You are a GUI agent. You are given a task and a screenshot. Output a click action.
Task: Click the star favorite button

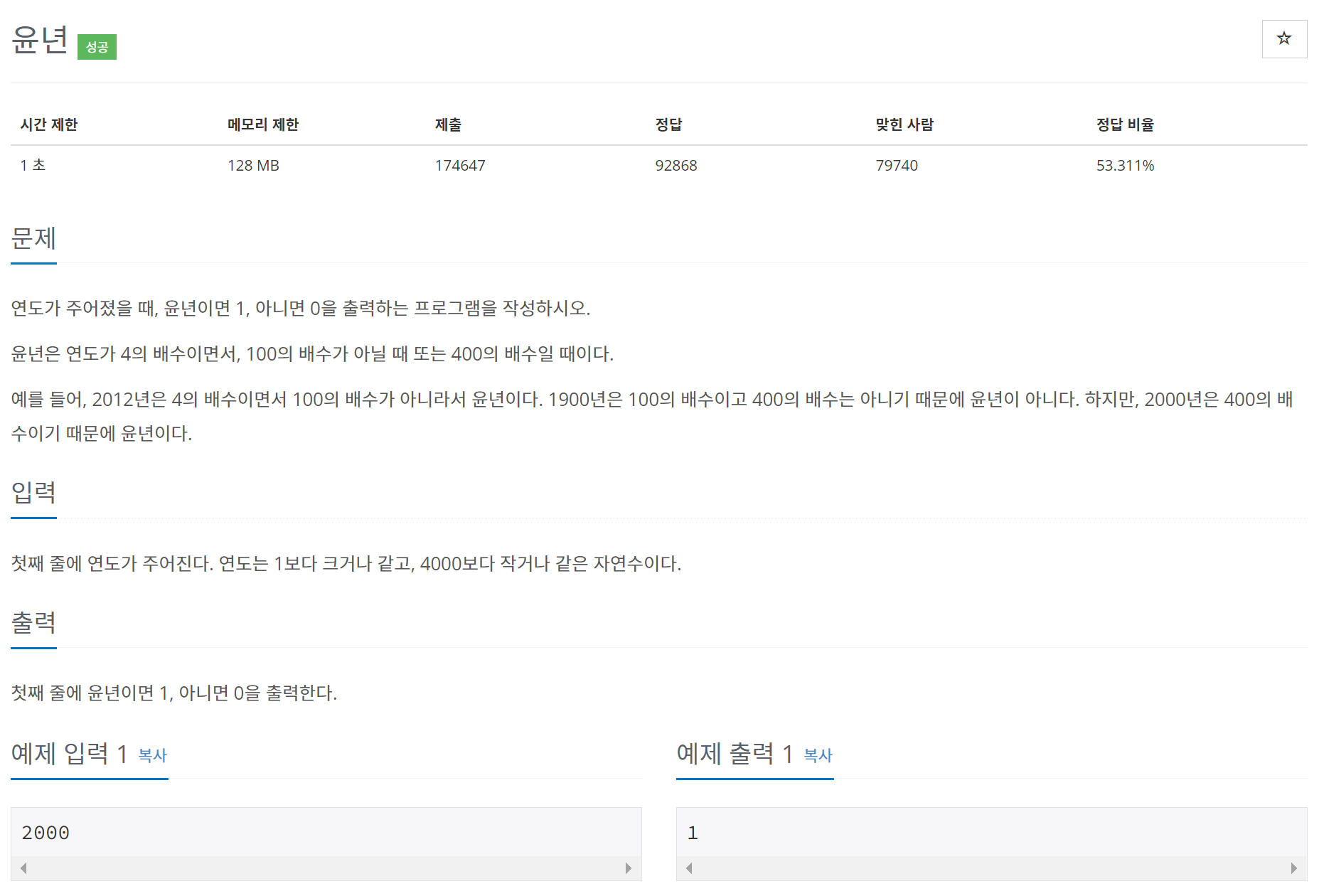(1284, 39)
